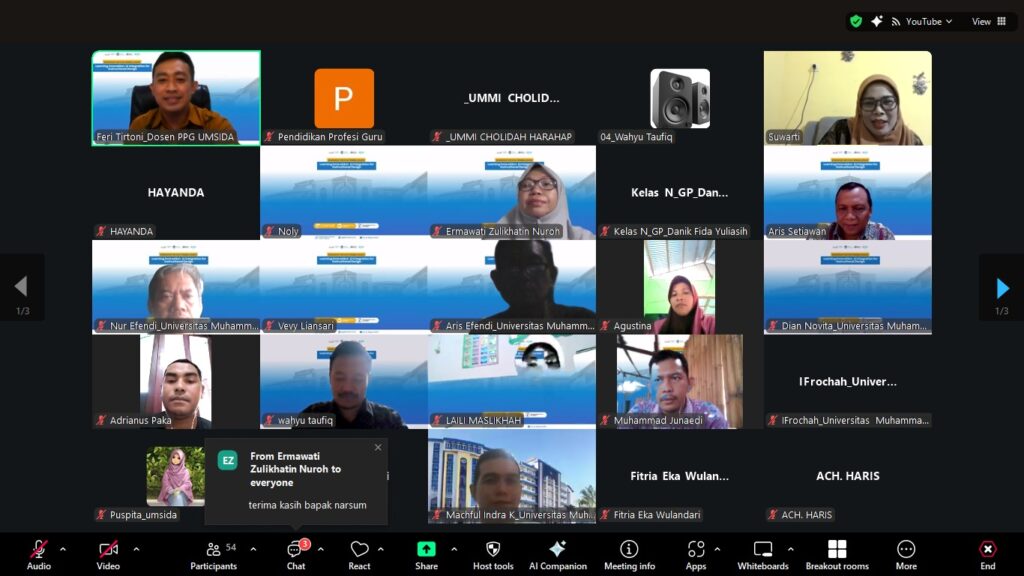Open the Chat panel

click(296, 553)
